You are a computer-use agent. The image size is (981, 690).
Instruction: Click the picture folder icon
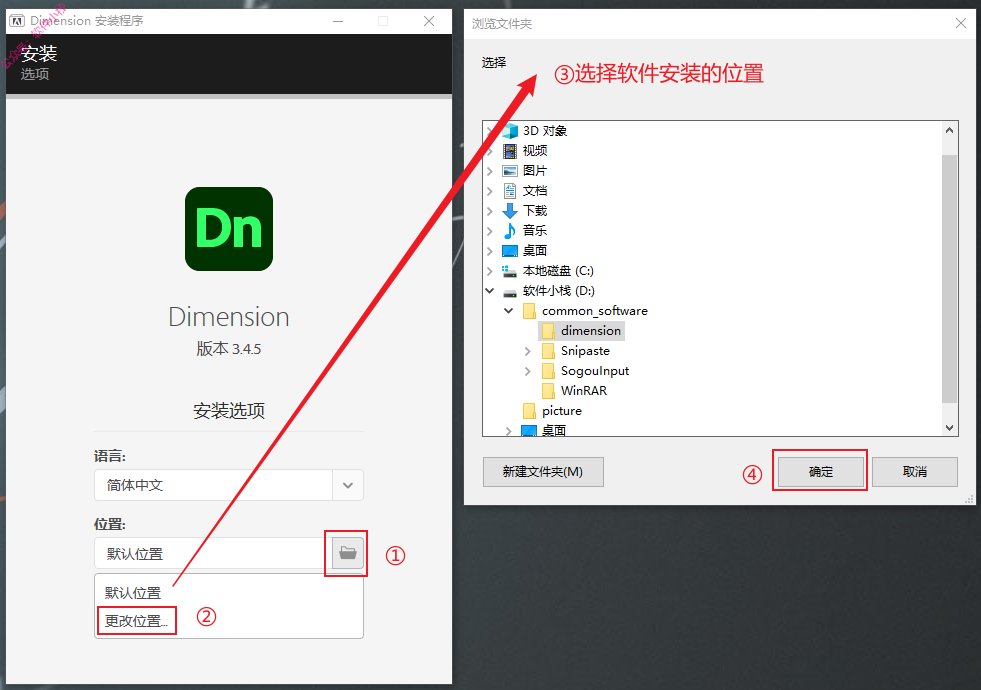point(529,411)
